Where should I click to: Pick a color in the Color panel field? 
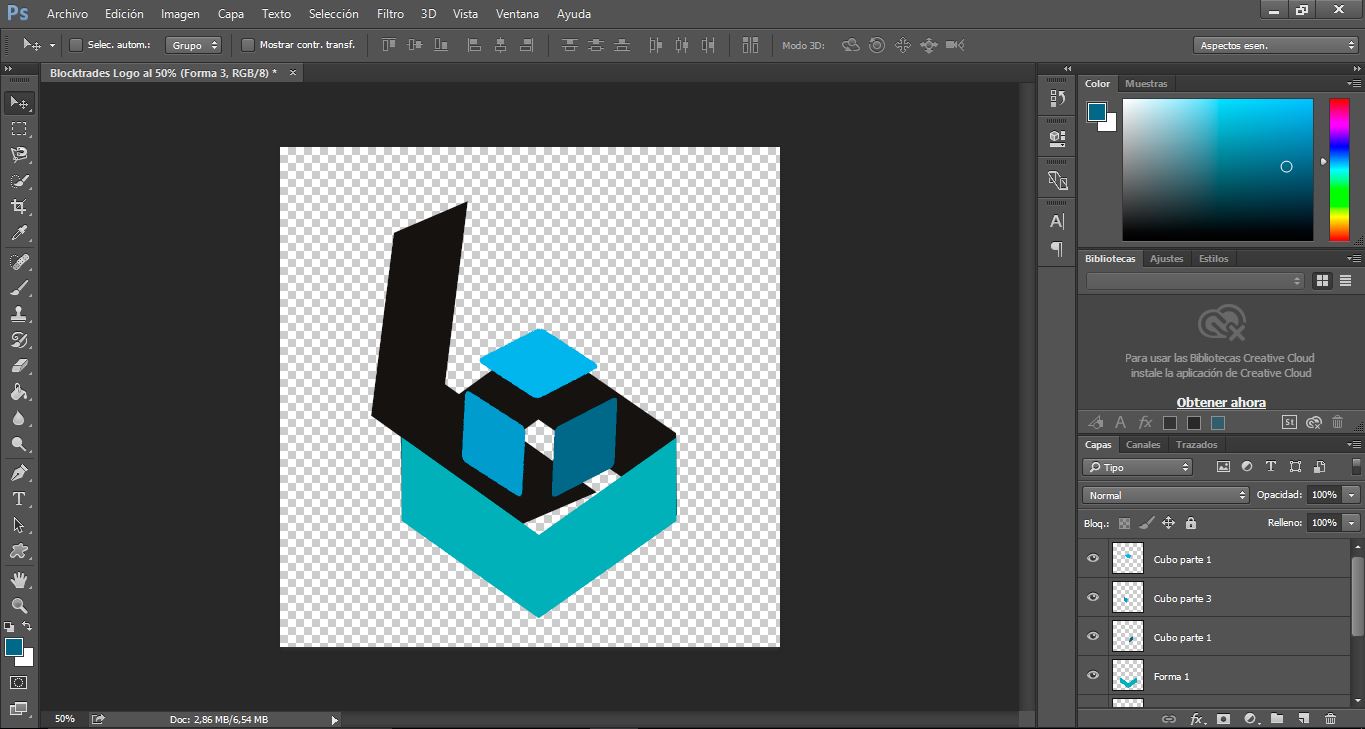[1217, 169]
